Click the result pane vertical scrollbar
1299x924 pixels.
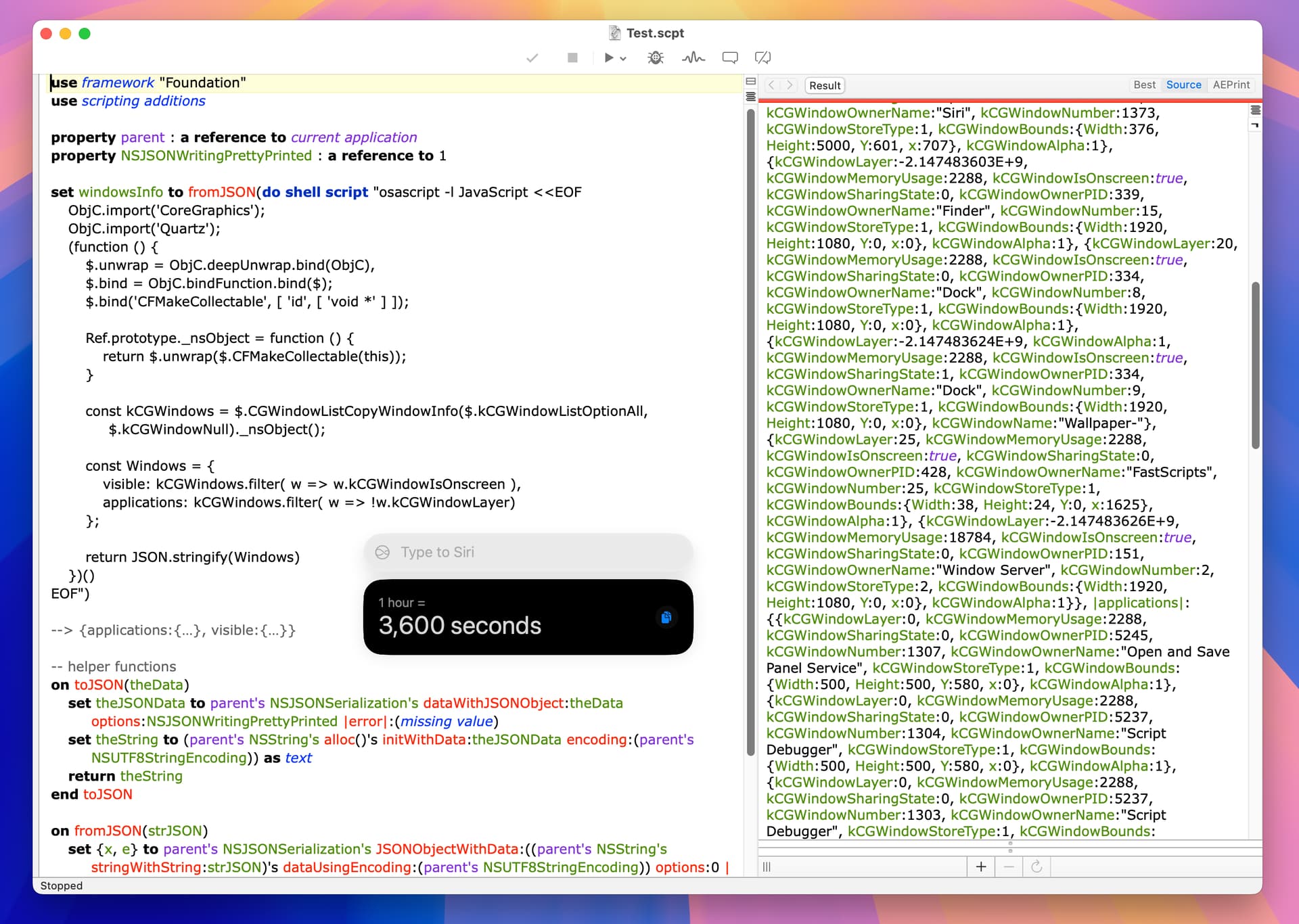(1256, 365)
